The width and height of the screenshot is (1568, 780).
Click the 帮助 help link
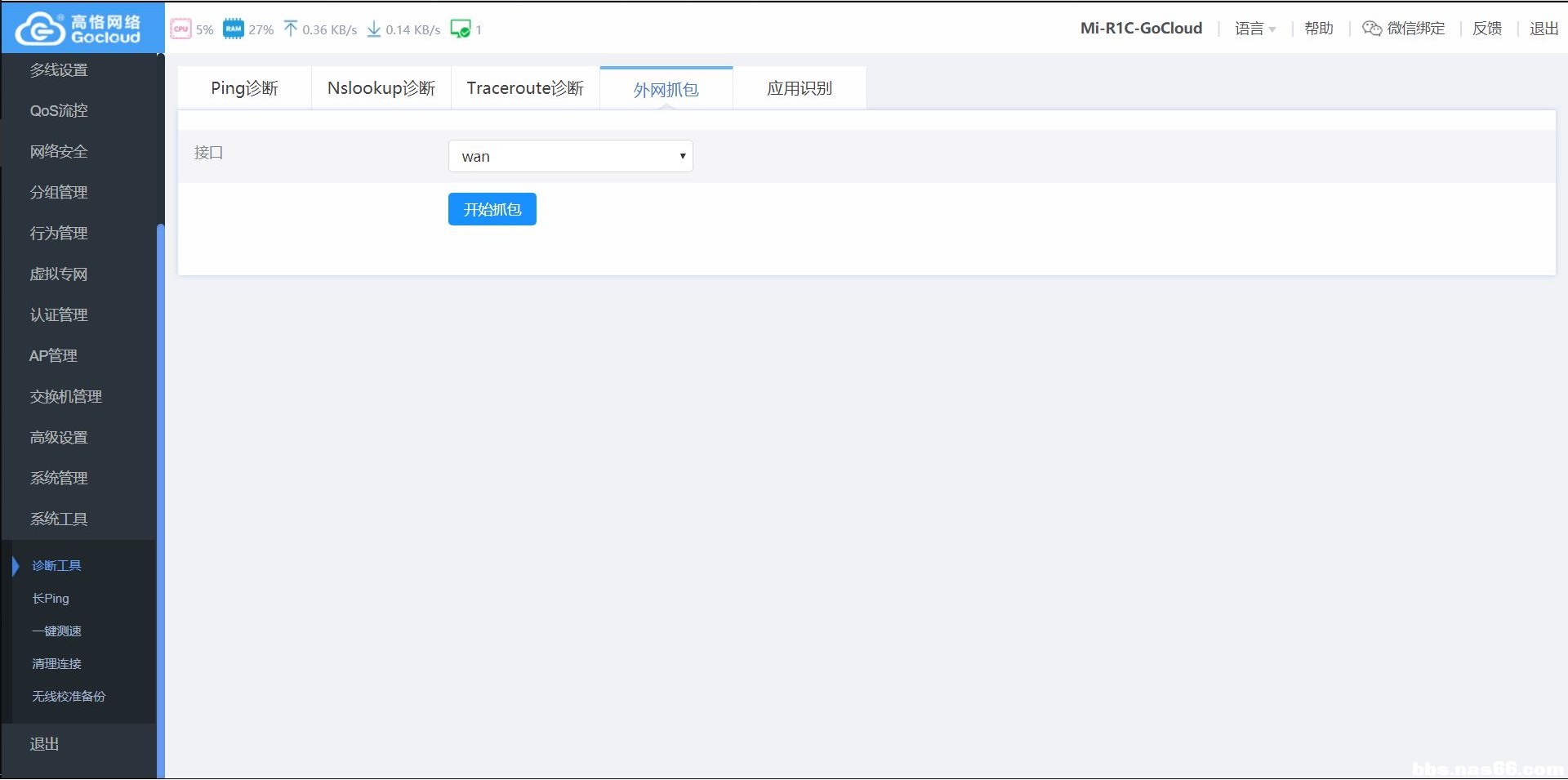tap(1318, 29)
